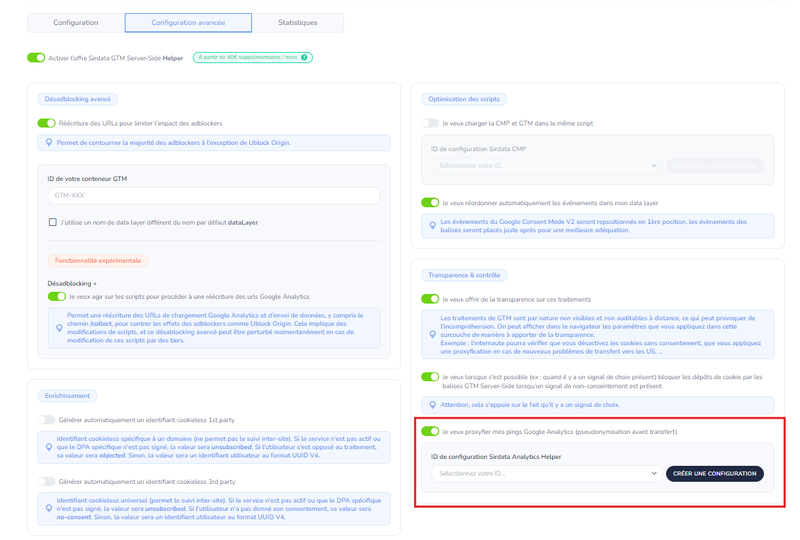Toggle automatic data layer event reordering

[430, 202]
